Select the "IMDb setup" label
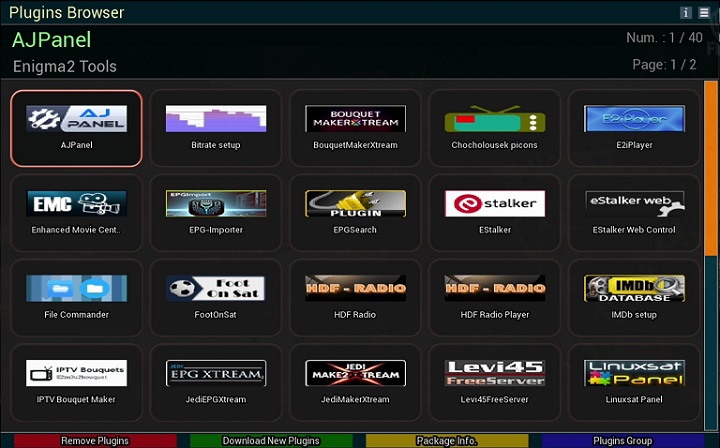Screen dimensions: 720x448 (x=634, y=315)
